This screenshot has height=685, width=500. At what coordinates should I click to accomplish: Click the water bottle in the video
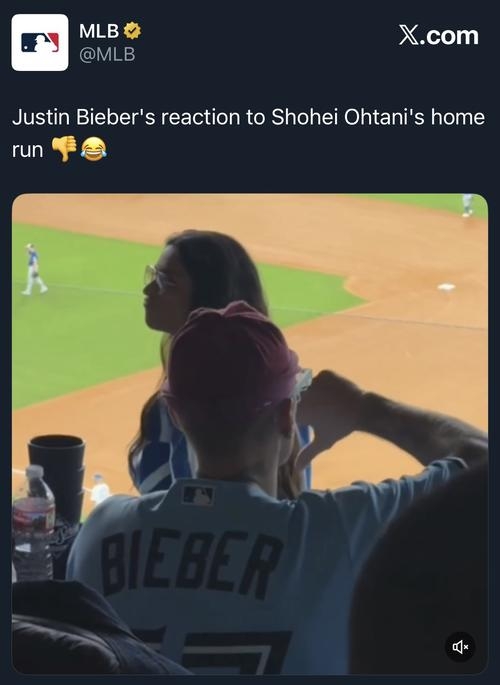32,523
